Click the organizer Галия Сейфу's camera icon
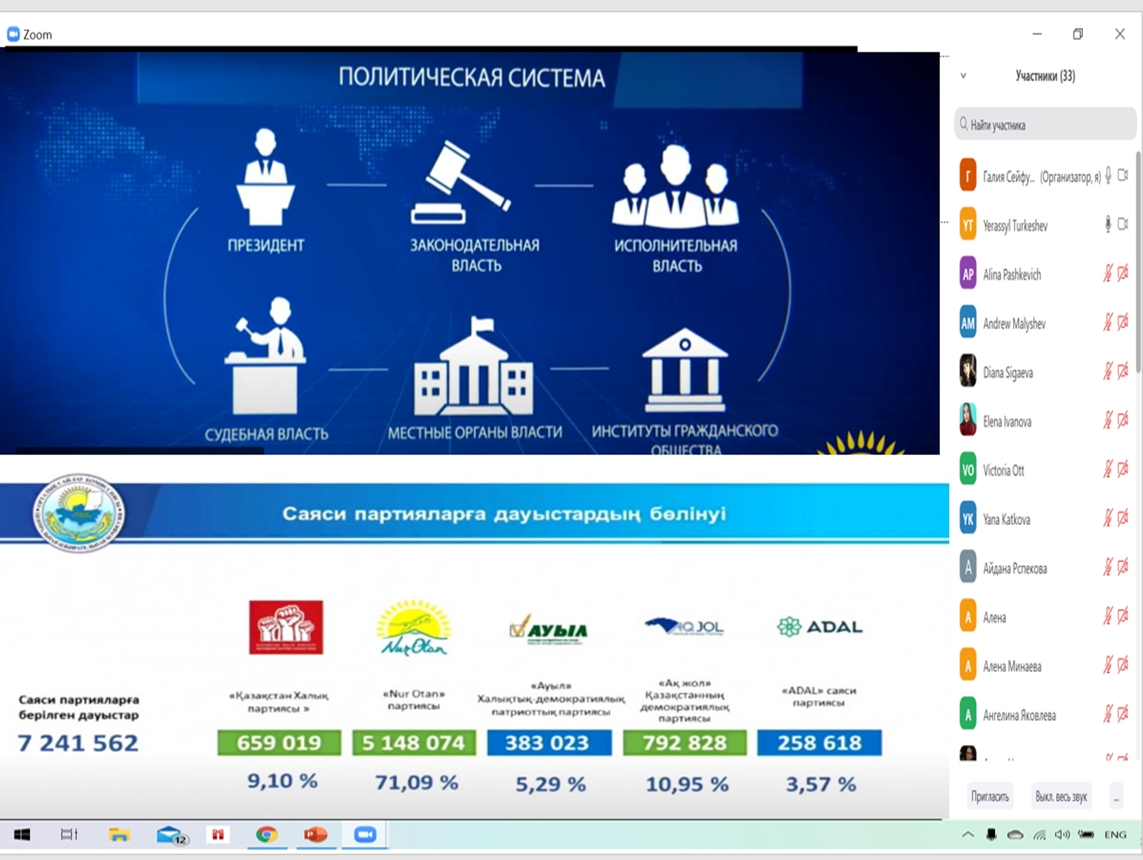The image size is (1143, 860). [x=1123, y=175]
